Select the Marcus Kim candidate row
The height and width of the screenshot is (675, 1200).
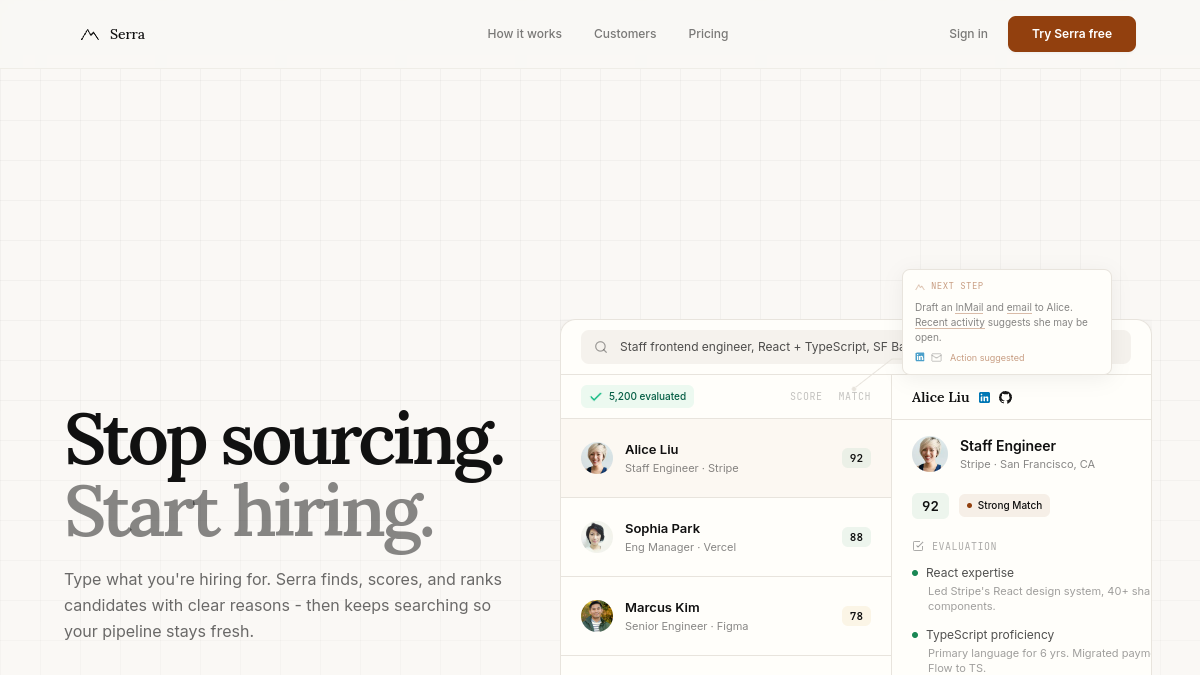click(726, 616)
